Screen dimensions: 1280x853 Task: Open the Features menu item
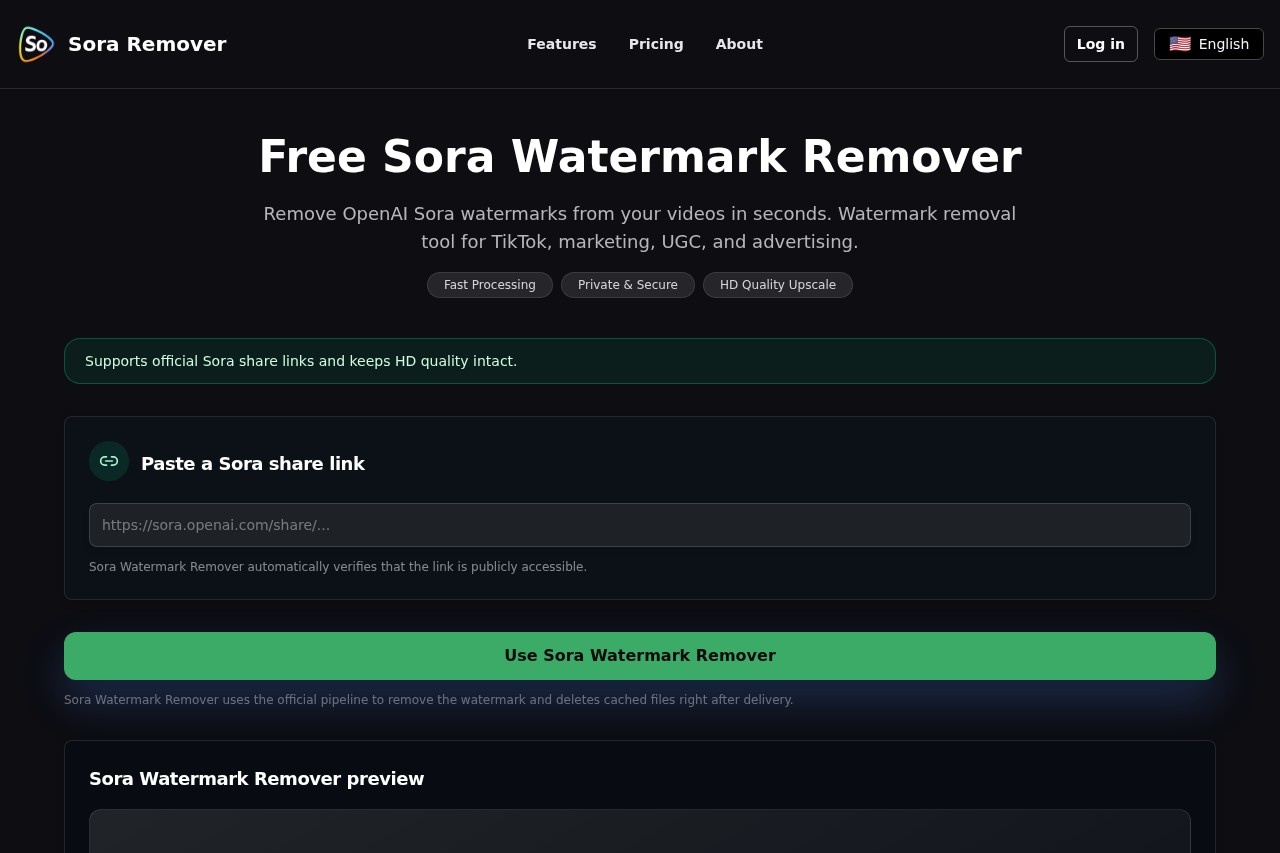[562, 44]
